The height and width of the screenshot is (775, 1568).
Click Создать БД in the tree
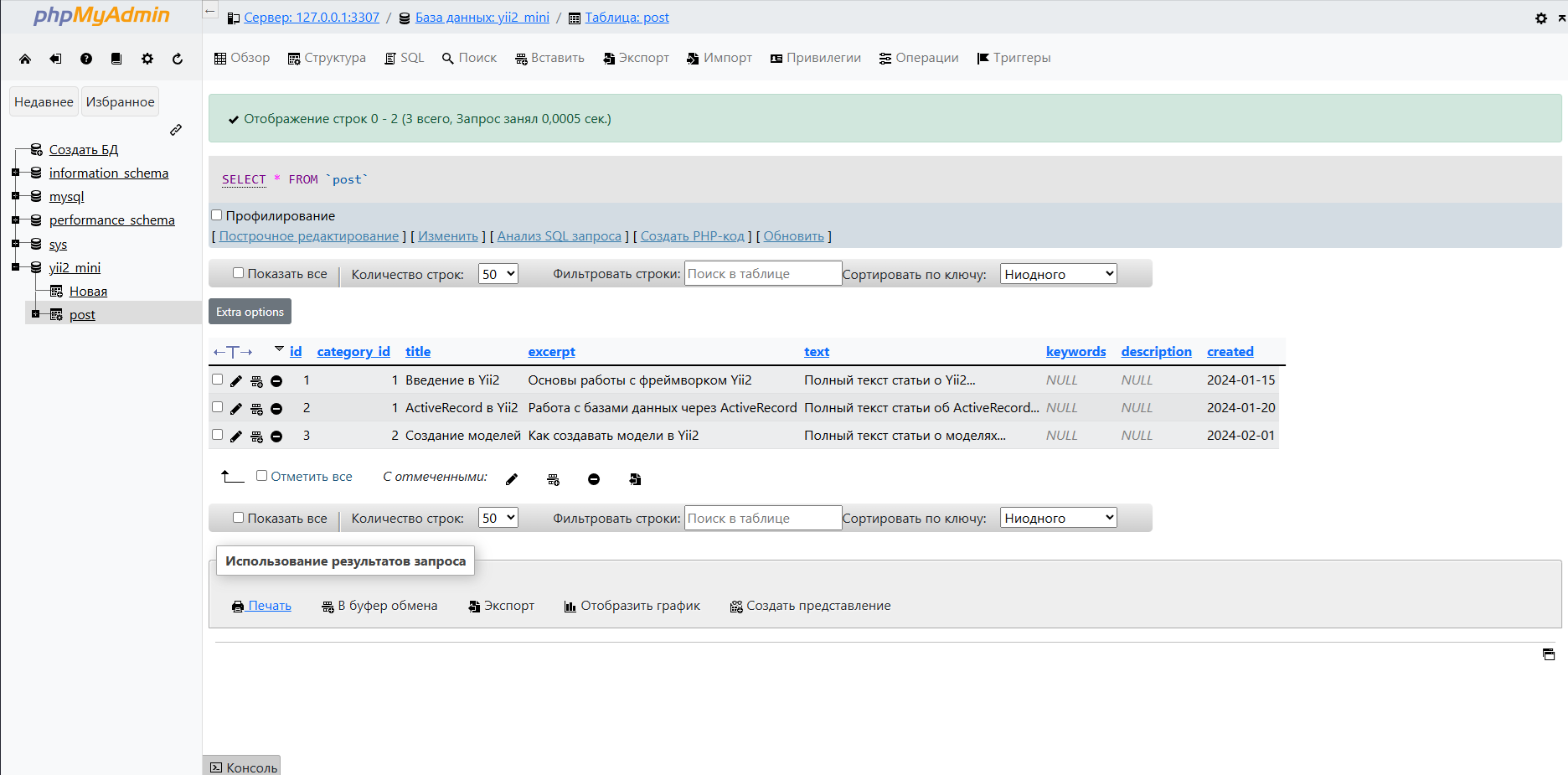[84, 150]
